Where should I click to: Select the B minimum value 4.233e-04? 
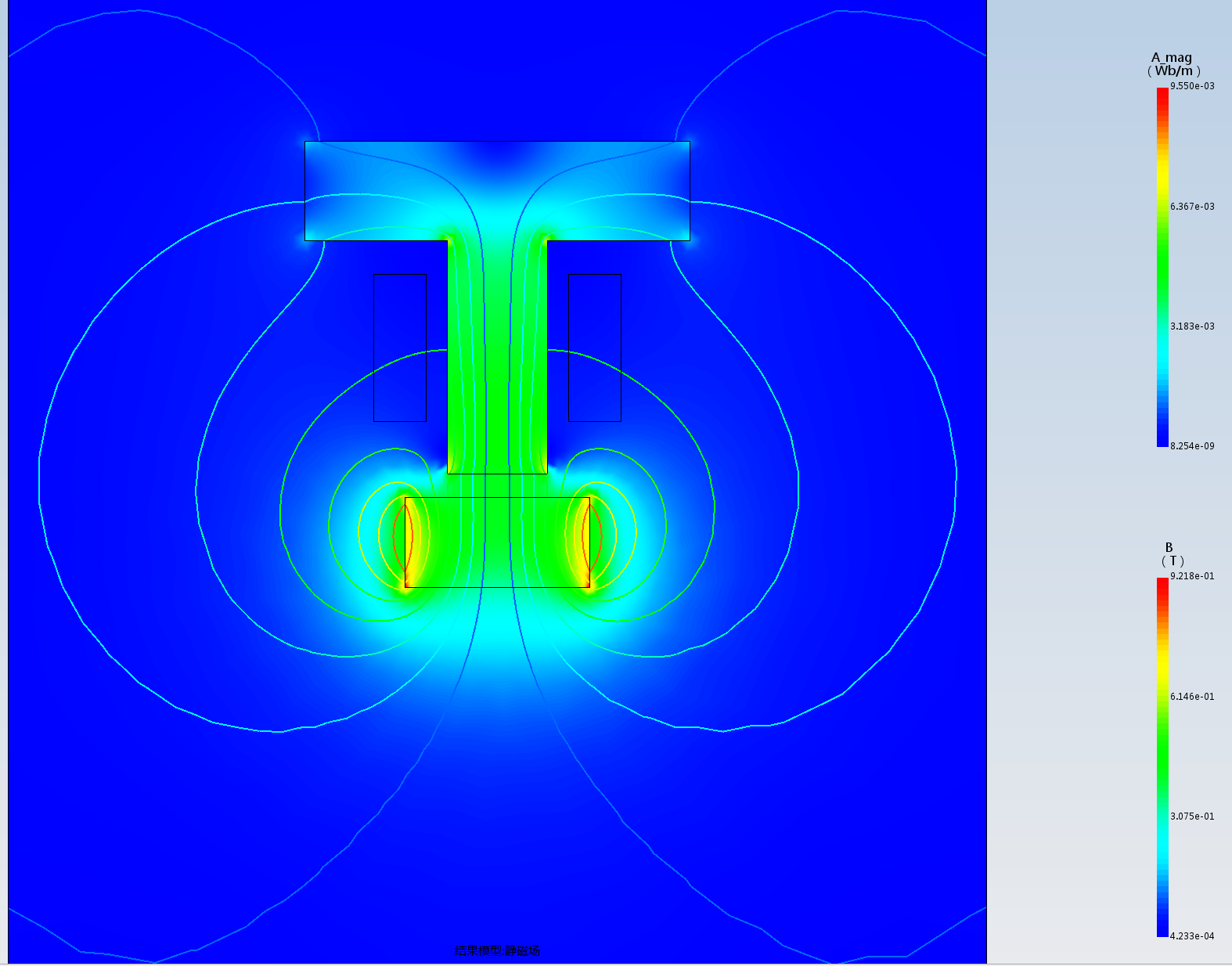click(1192, 936)
